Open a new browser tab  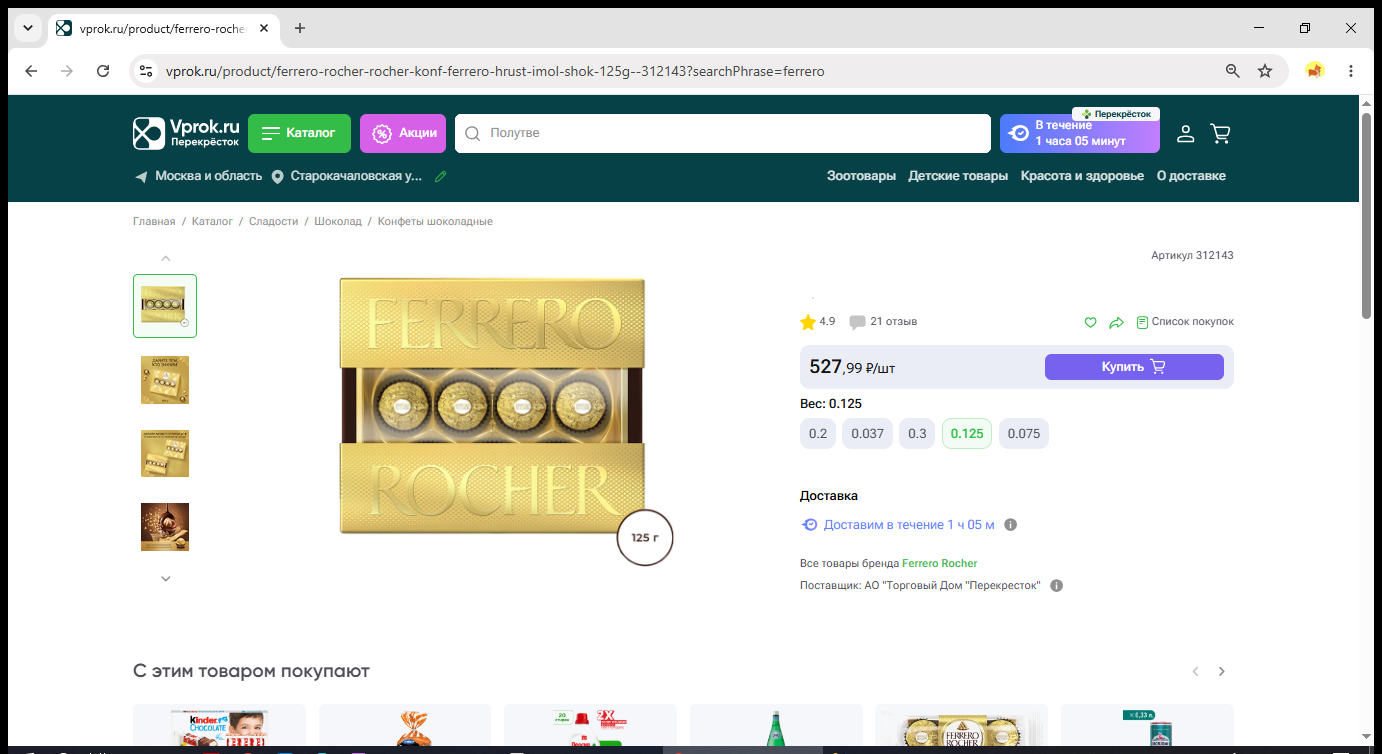click(x=300, y=28)
